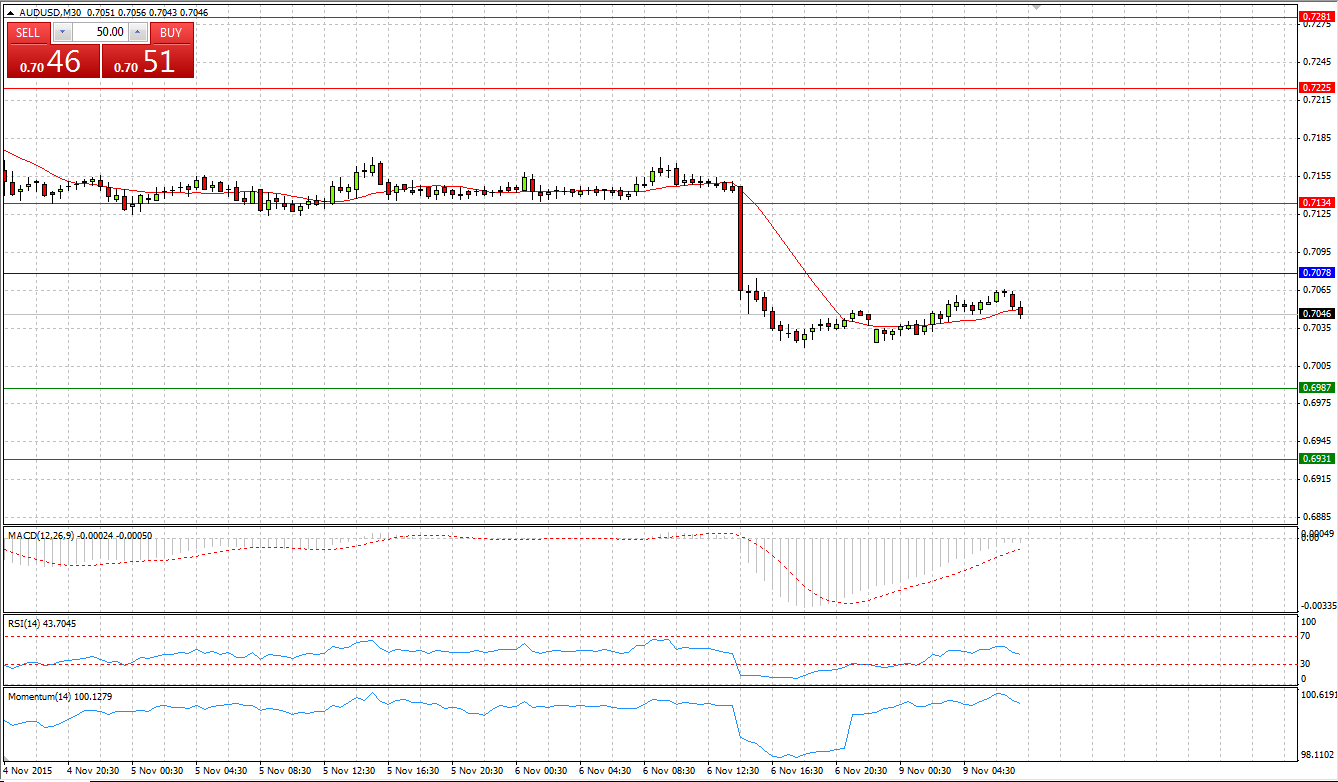Screen dimensions: 1338x782
Task: Click the MACD(12,26,9) indicator label
Action: (80, 536)
